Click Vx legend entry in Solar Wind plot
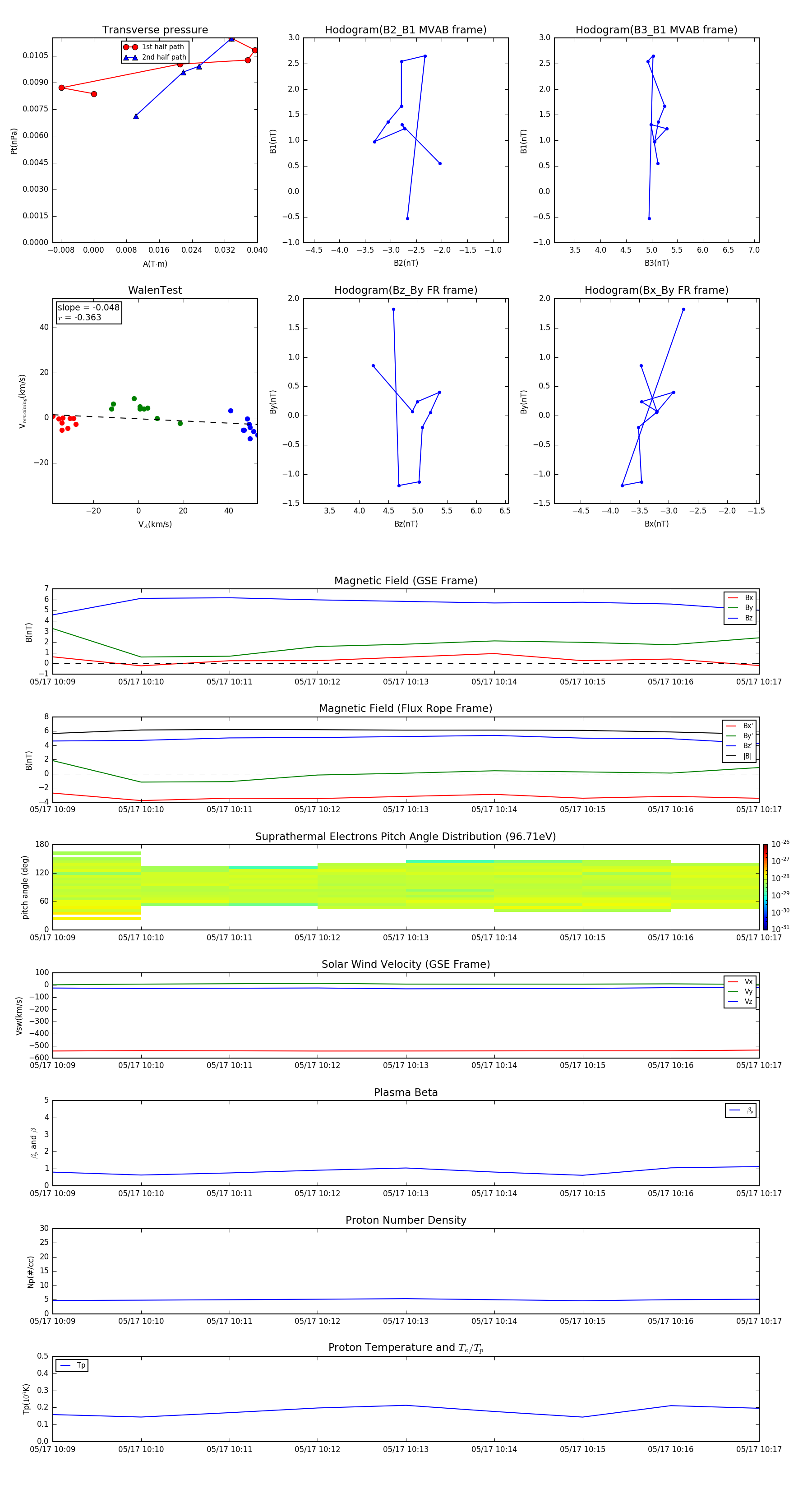Viewport: 812px width, 1489px height. 740,981
